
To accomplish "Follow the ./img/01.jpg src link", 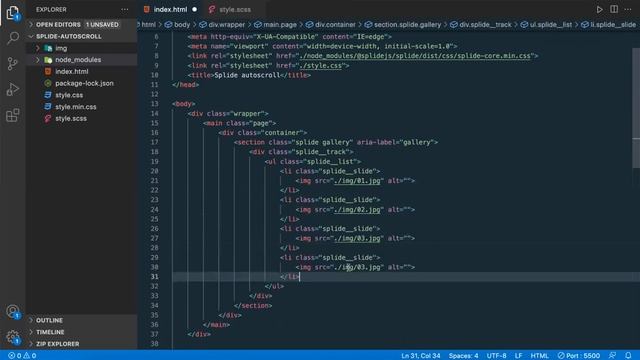I will [x=358, y=181].
